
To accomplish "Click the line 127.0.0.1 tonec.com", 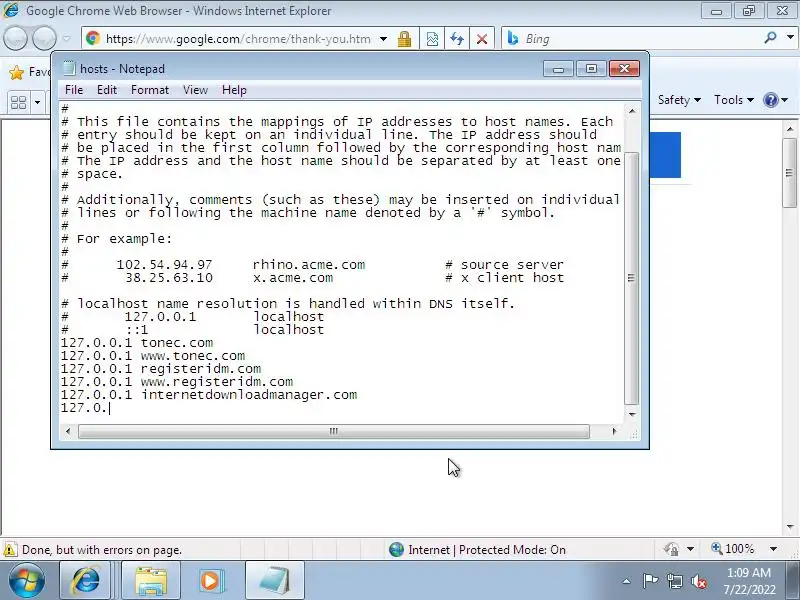I will 137,343.
